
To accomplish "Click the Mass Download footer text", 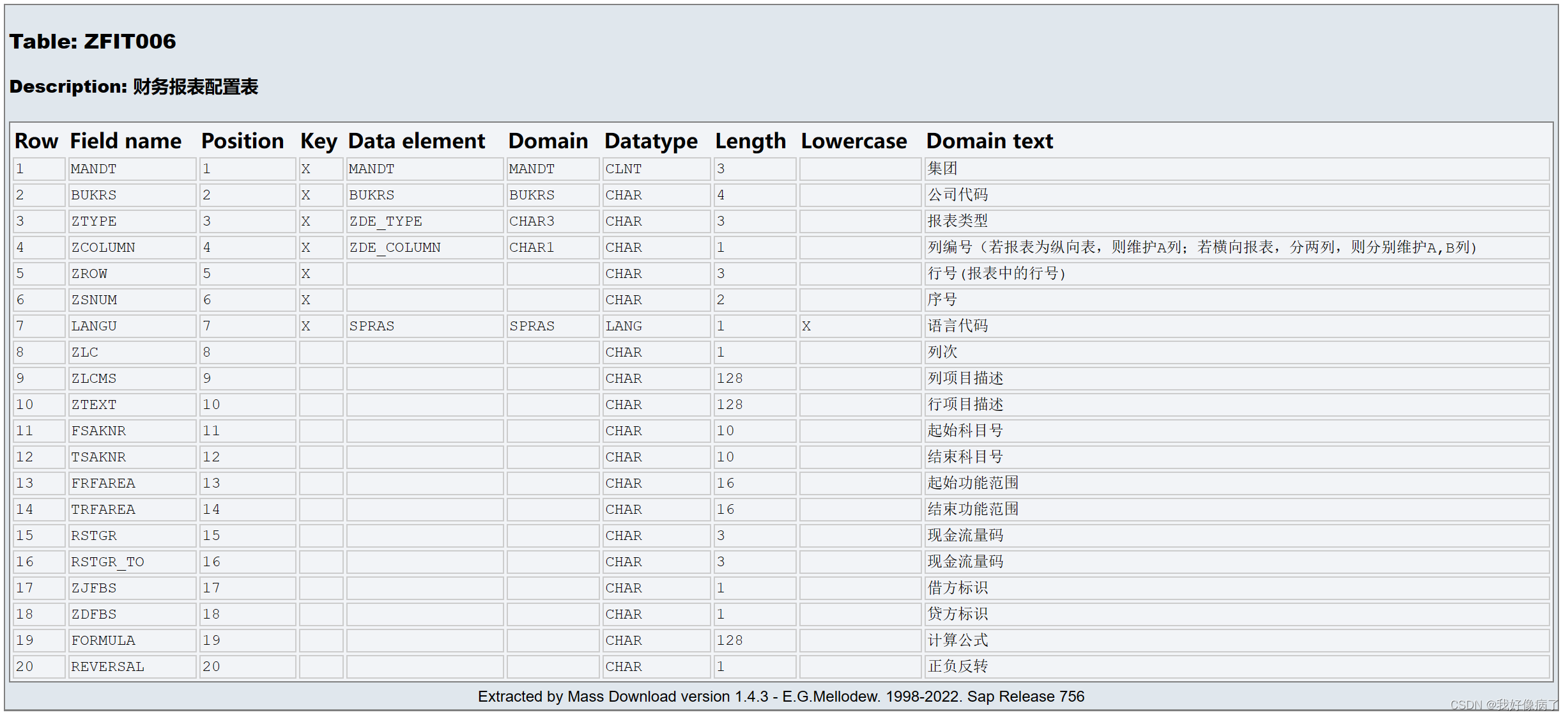I will tap(781, 697).
